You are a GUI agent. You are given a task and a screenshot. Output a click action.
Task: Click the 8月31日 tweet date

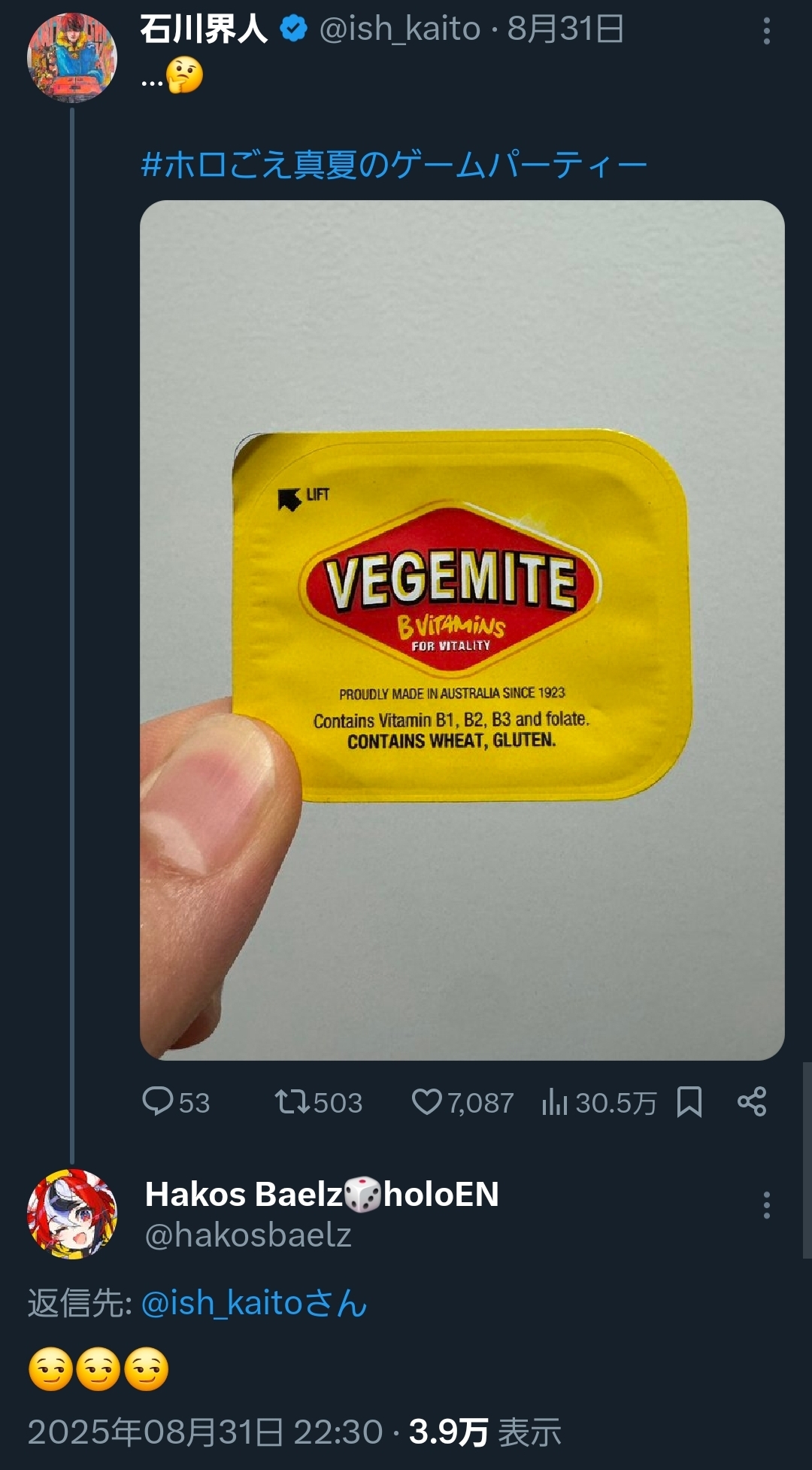click(565, 29)
